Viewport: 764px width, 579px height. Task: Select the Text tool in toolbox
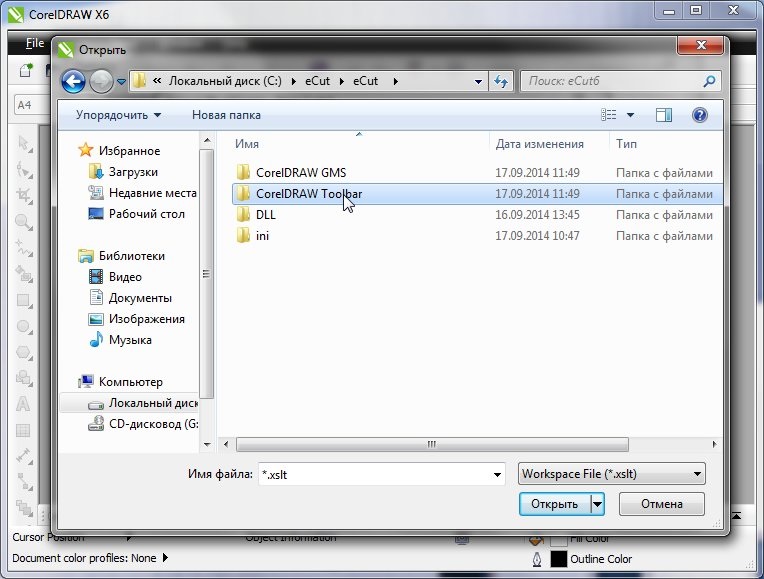[x=23, y=404]
